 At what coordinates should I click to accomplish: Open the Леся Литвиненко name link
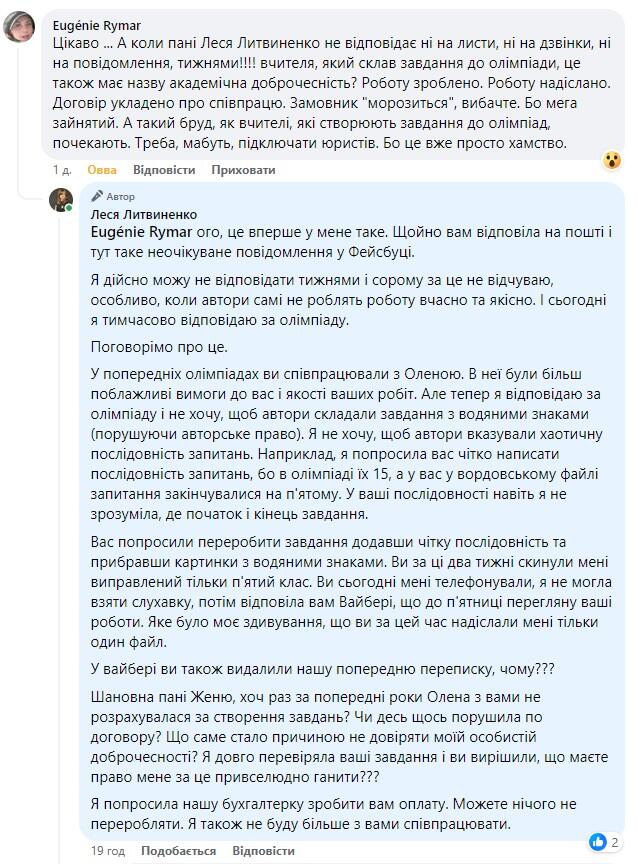tap(144, 214)
